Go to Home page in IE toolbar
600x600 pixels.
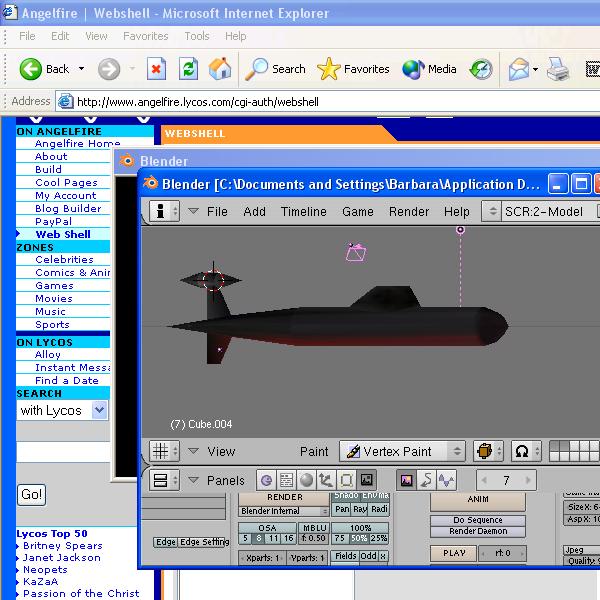220,69
